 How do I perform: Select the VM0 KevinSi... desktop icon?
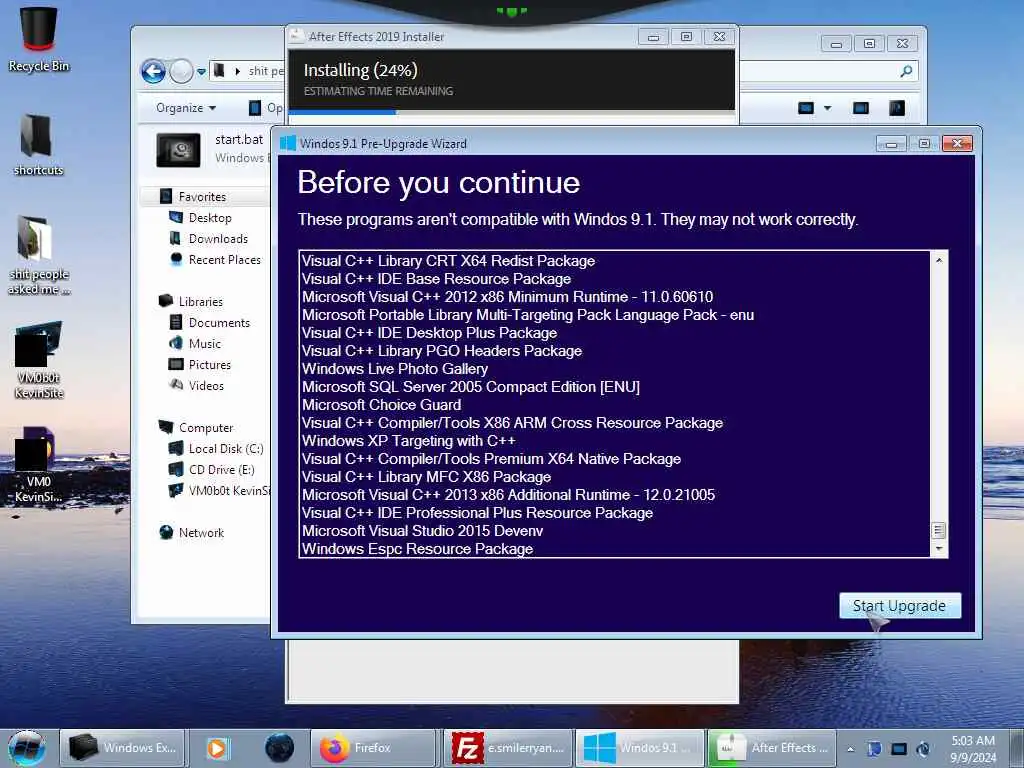tap(39, 465)
